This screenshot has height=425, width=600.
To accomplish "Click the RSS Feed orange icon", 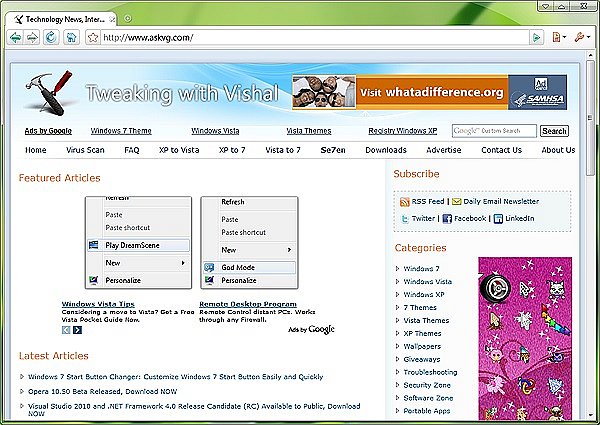I will point(404,201).
